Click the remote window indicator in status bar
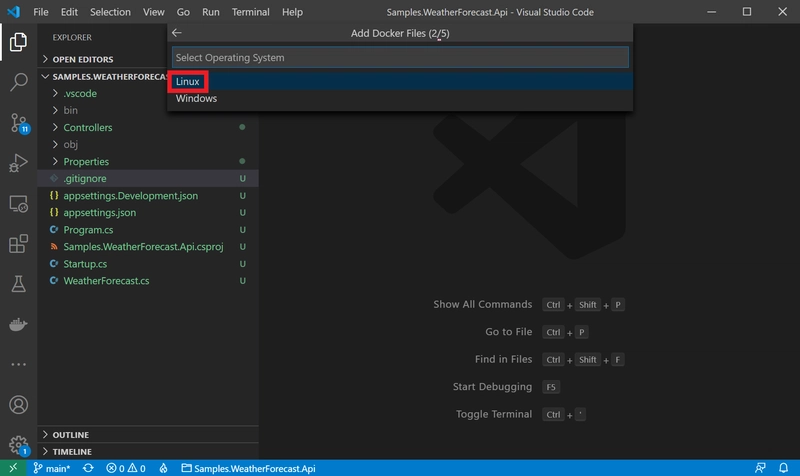Screen dimensions: 800x476 coord(13,468)
